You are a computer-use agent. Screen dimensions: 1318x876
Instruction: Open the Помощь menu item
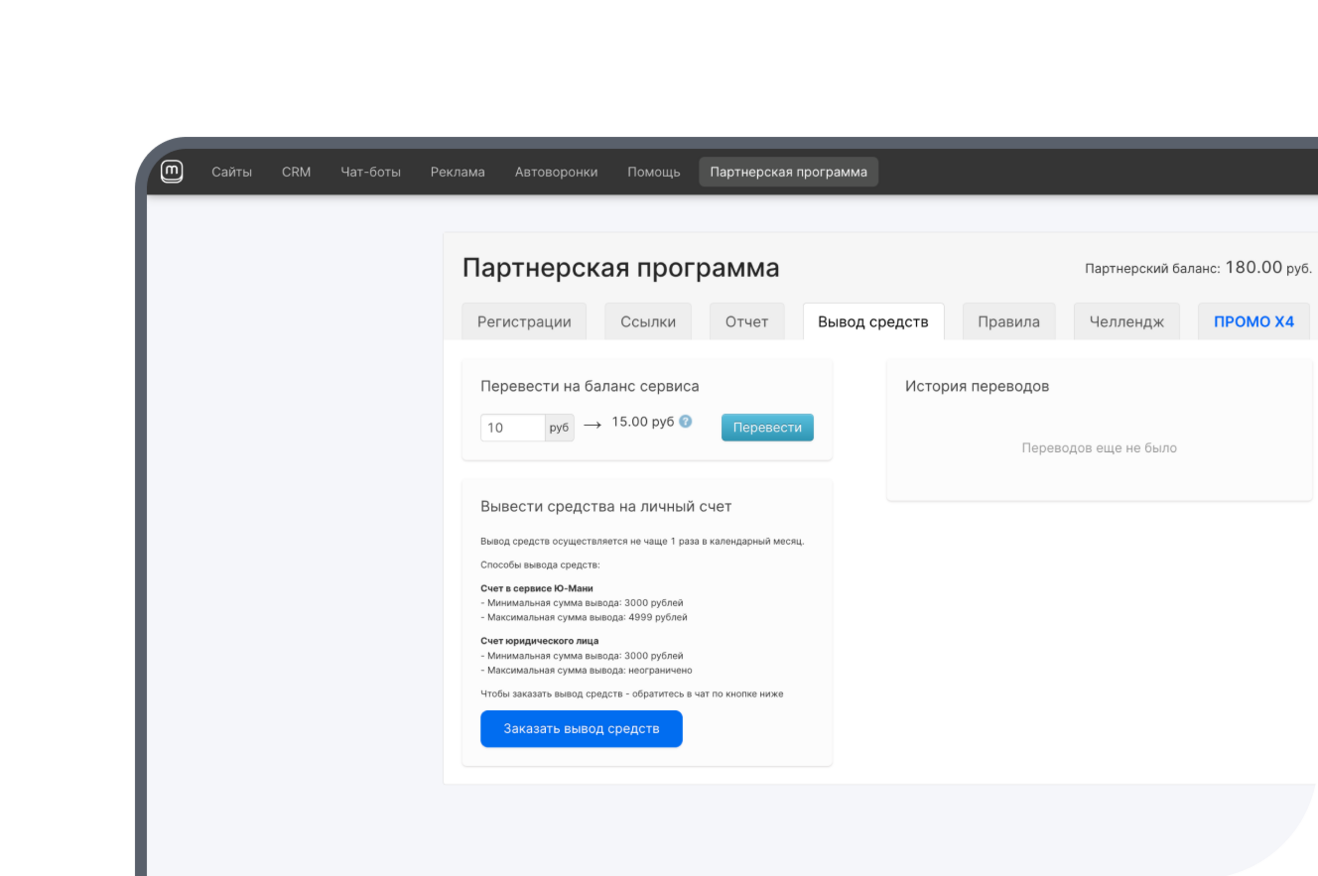coord(654,172)
